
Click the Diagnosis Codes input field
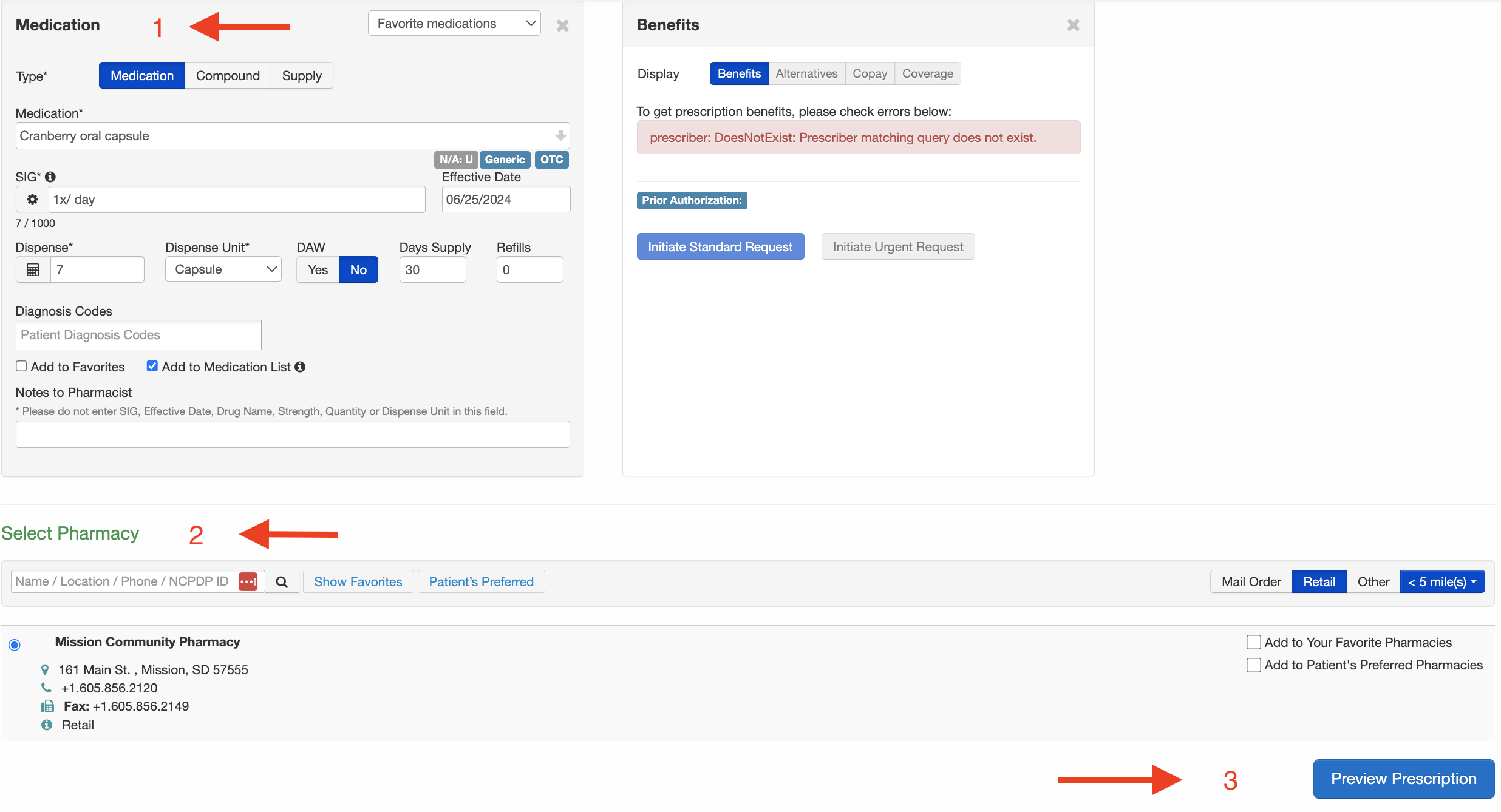[x=139, y=334]
